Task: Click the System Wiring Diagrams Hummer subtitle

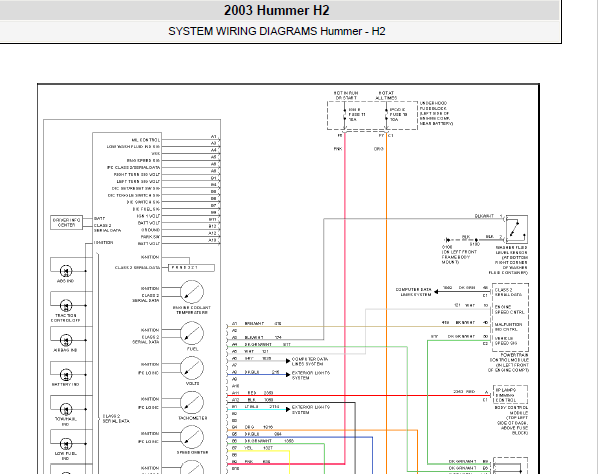Action: point(276,31)
